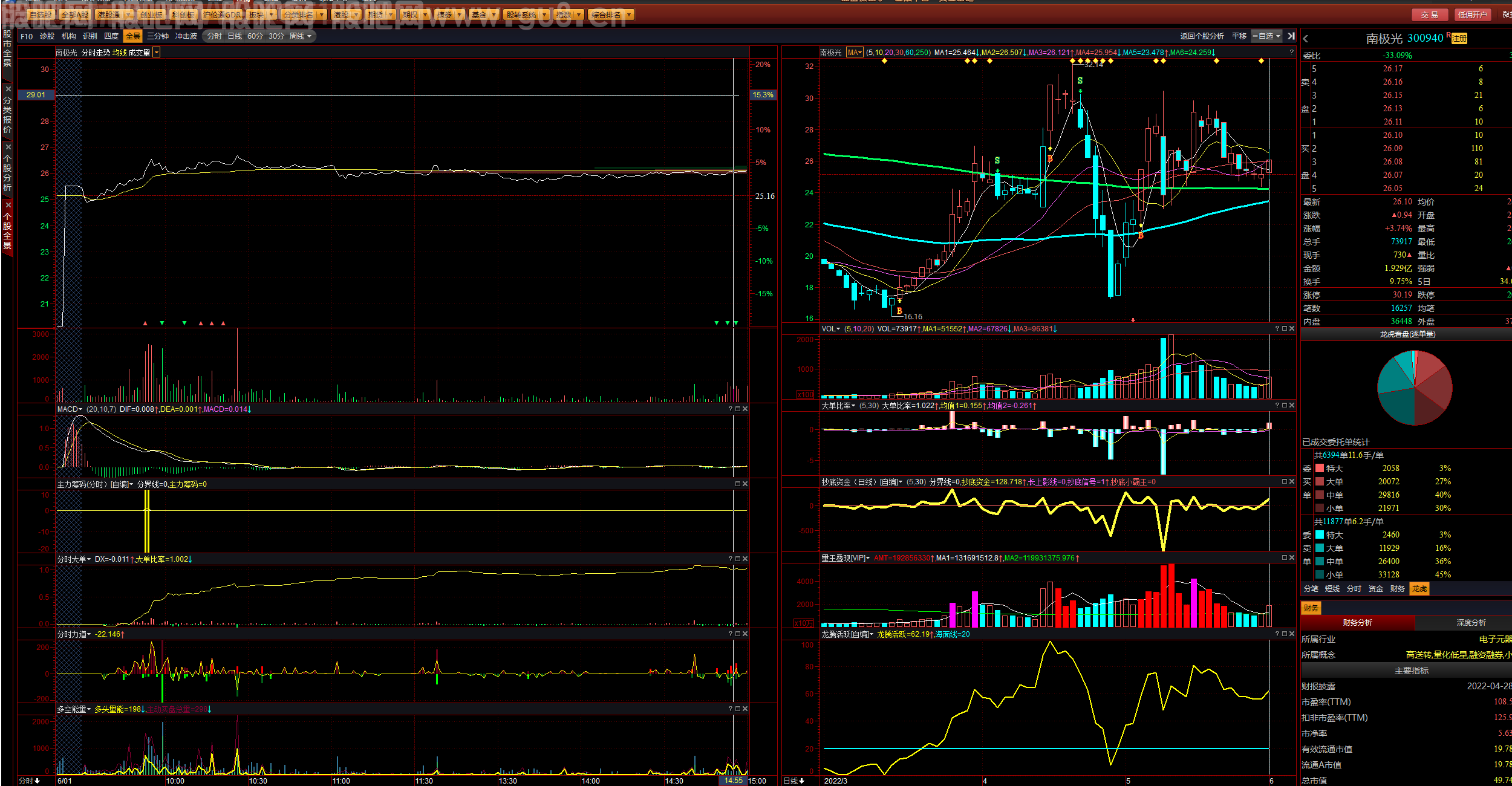Toggle 平移 pan mode
This screenshot has height=786, width=1512.
[x=1239, y=36]
